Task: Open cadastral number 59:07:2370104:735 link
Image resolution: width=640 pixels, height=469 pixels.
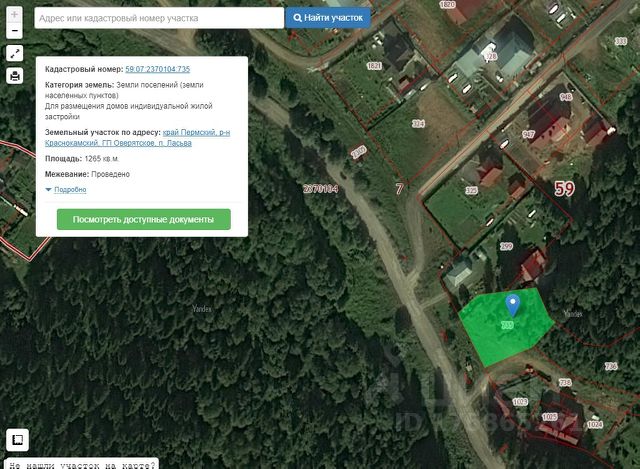Action: [x=158, y=69]
